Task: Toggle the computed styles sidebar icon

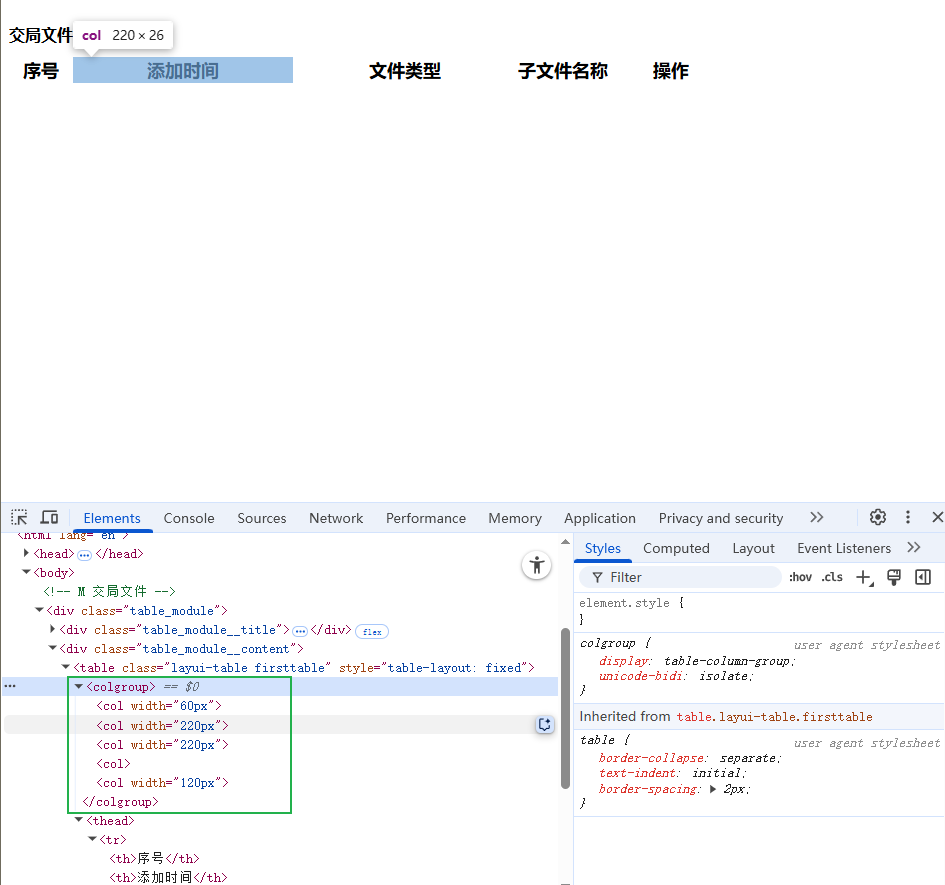Action: coord(923,578)
